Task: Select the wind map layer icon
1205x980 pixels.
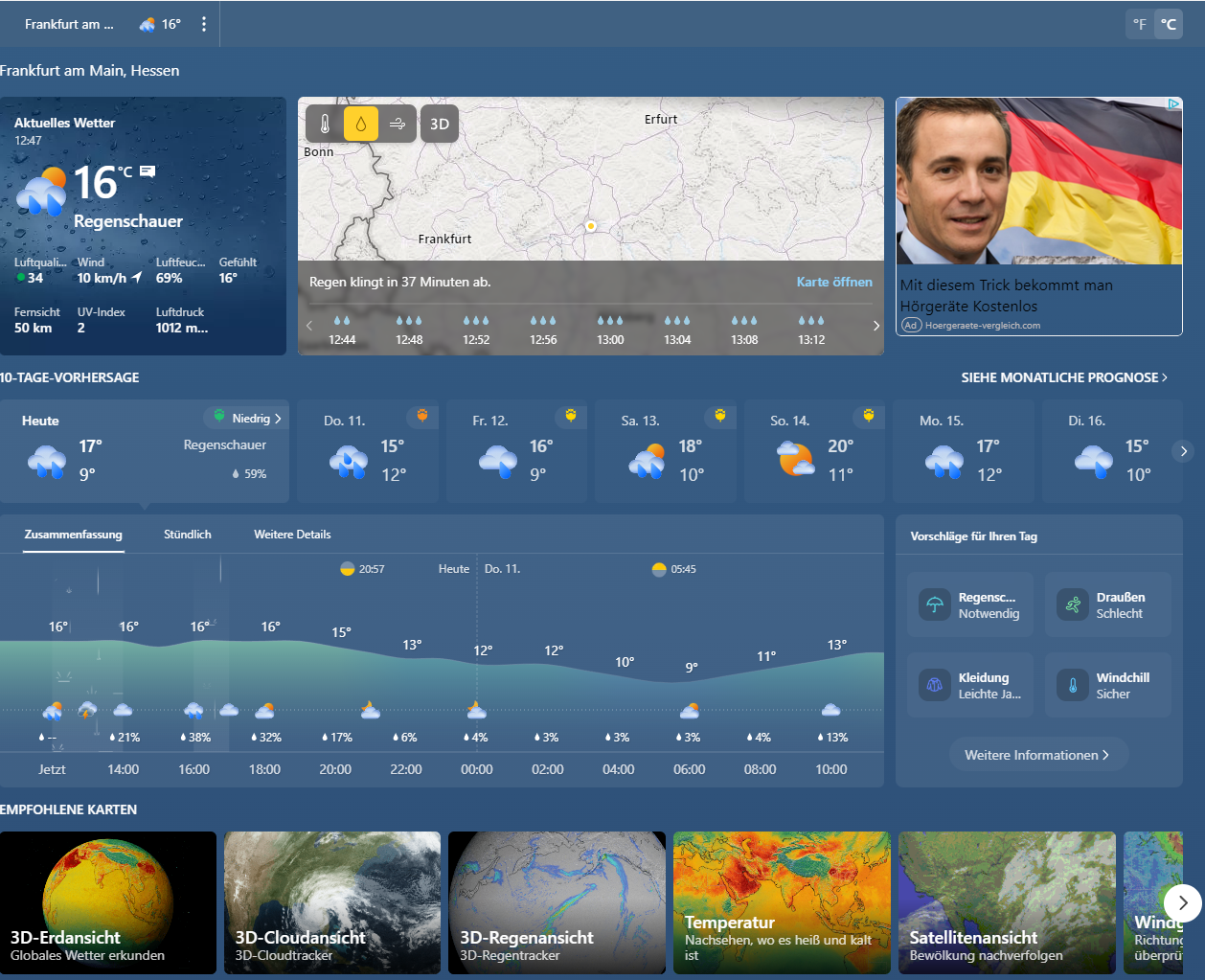Action: pos(398,124)
